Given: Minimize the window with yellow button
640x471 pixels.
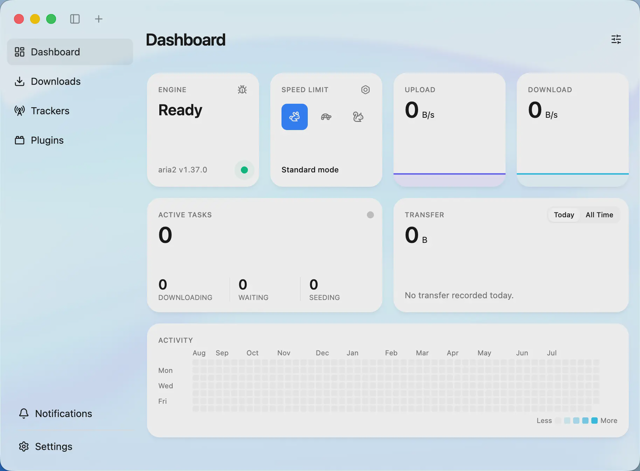Looking at the screenshot, I should (35, 19).
